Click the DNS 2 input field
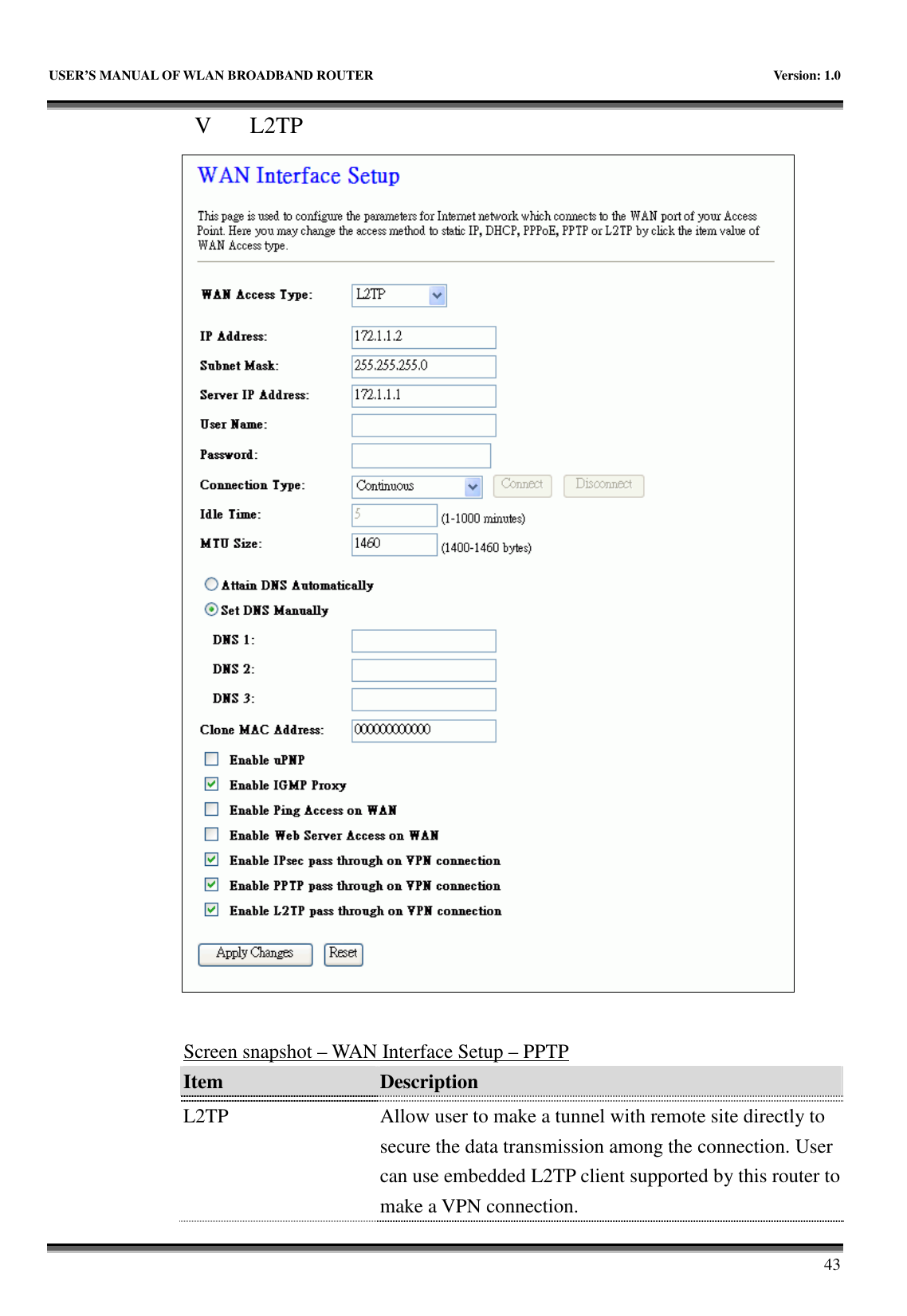 coord(423,670)
